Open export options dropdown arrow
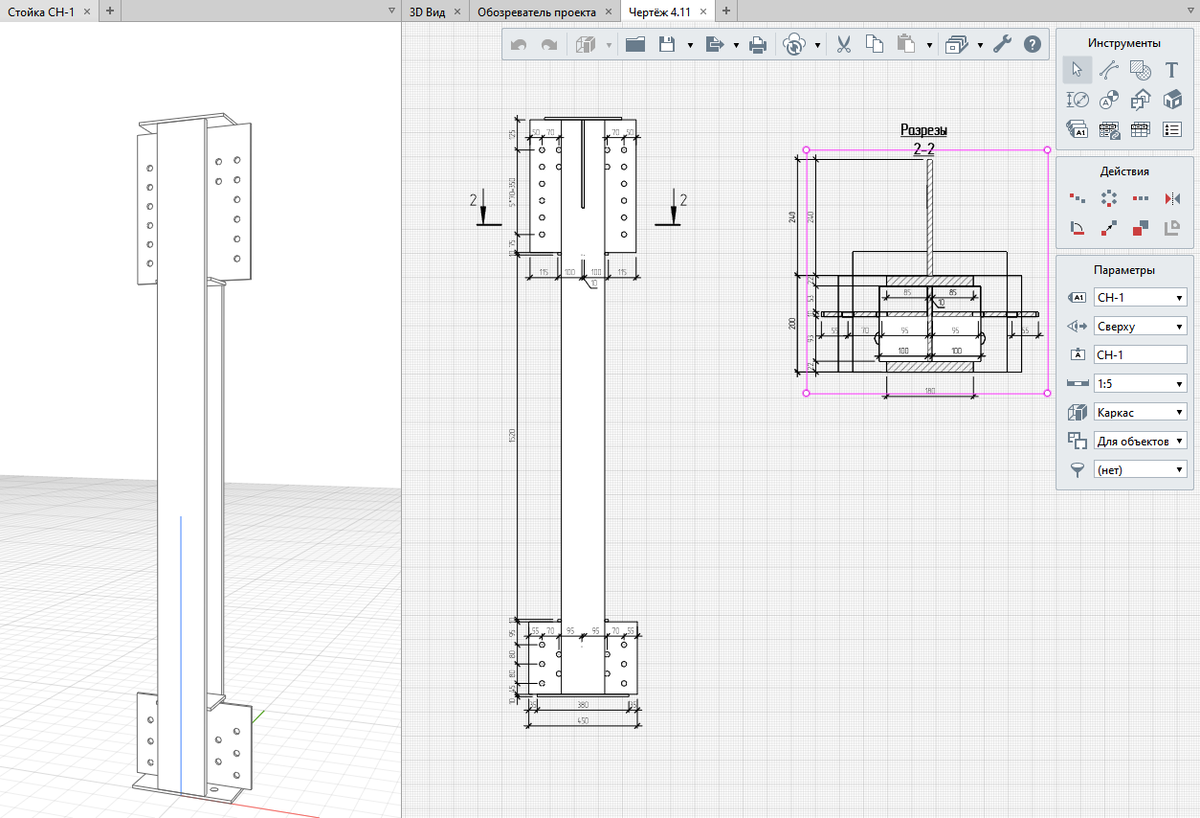 [x=736, y=45]
